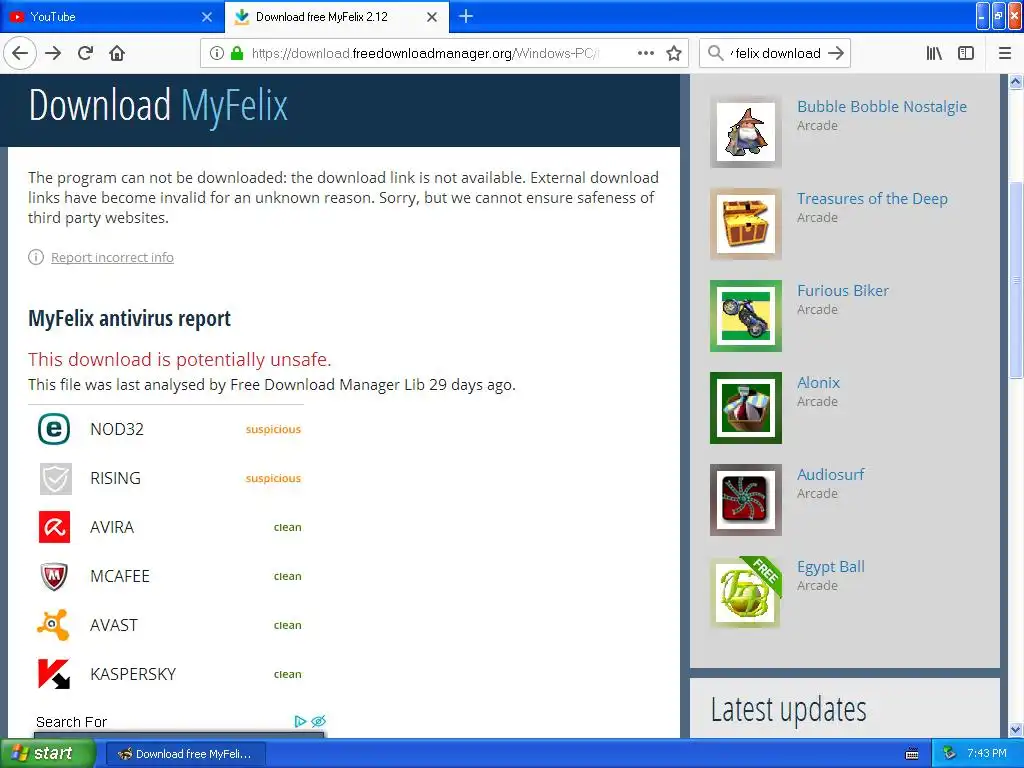Image resolution: width=1024 pixels, height=768 pixels.
Task: Open the Windows Start menu
Action: click(x=48, y=753)
